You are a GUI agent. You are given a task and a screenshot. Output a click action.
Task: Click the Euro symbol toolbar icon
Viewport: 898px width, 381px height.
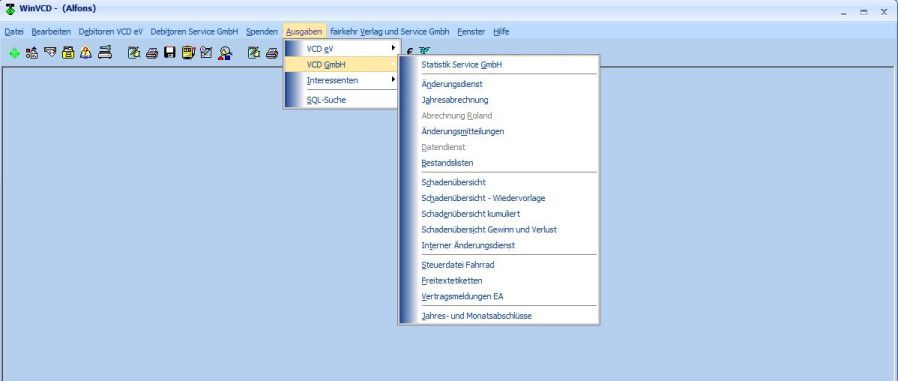(409, 51)
